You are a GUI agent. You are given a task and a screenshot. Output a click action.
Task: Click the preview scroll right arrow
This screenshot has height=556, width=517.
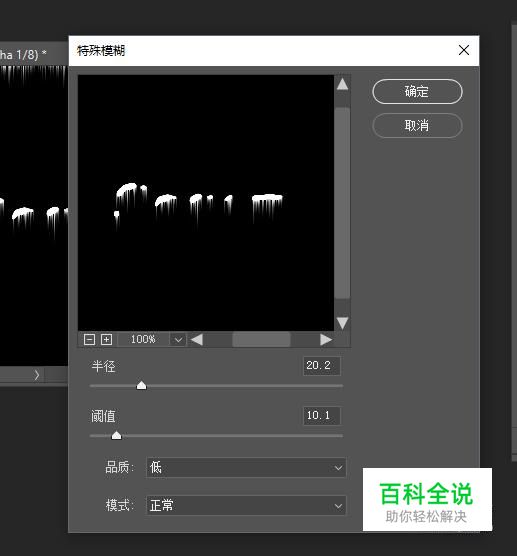click(x=326, y=340)
